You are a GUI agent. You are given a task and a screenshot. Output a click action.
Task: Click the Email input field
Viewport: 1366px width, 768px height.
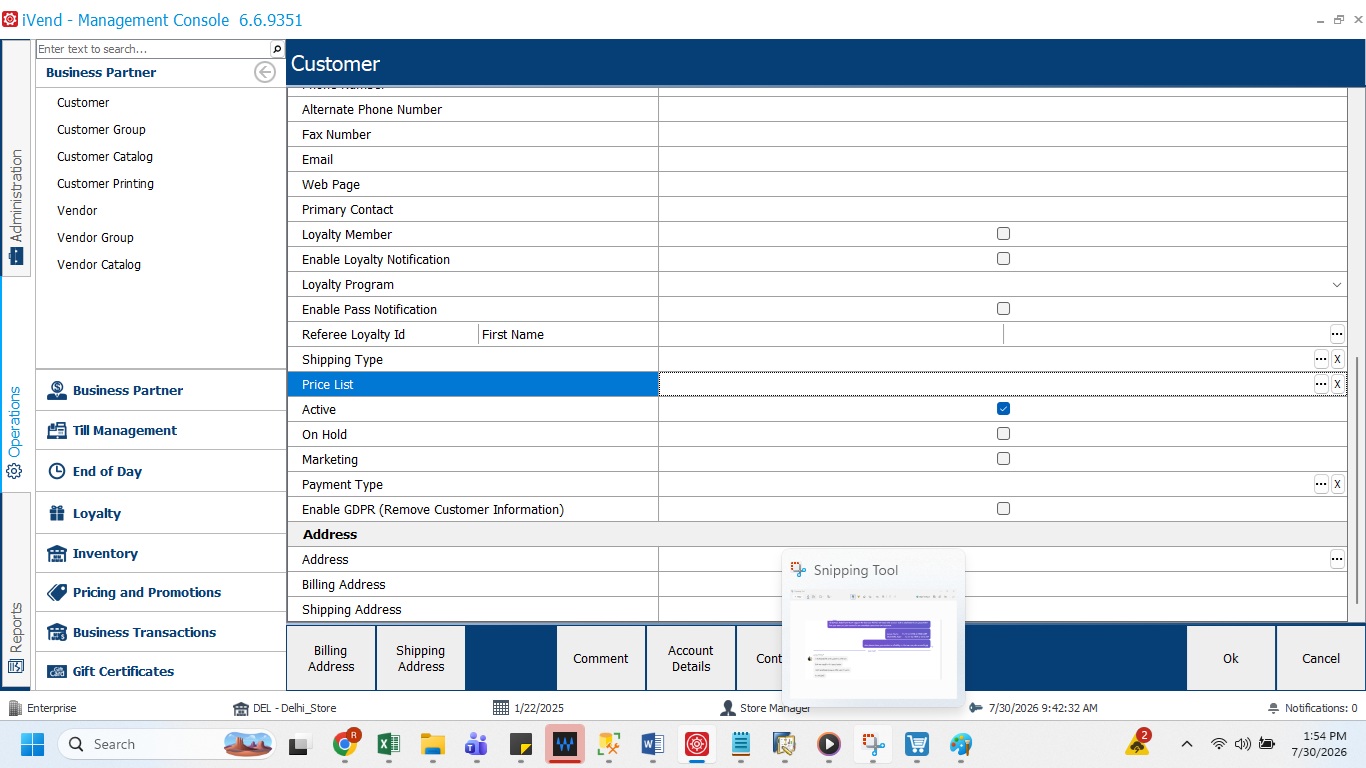click(x=1002, y=159)
